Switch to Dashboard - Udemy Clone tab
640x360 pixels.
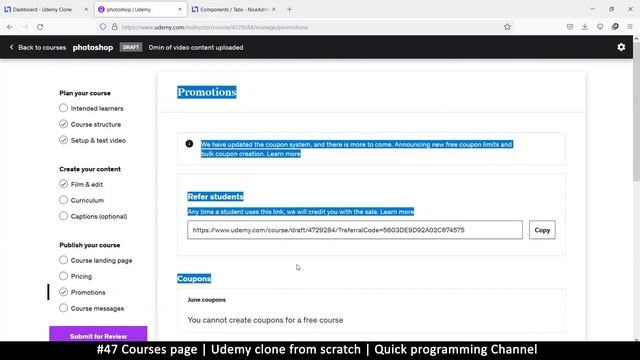[42, 9]
